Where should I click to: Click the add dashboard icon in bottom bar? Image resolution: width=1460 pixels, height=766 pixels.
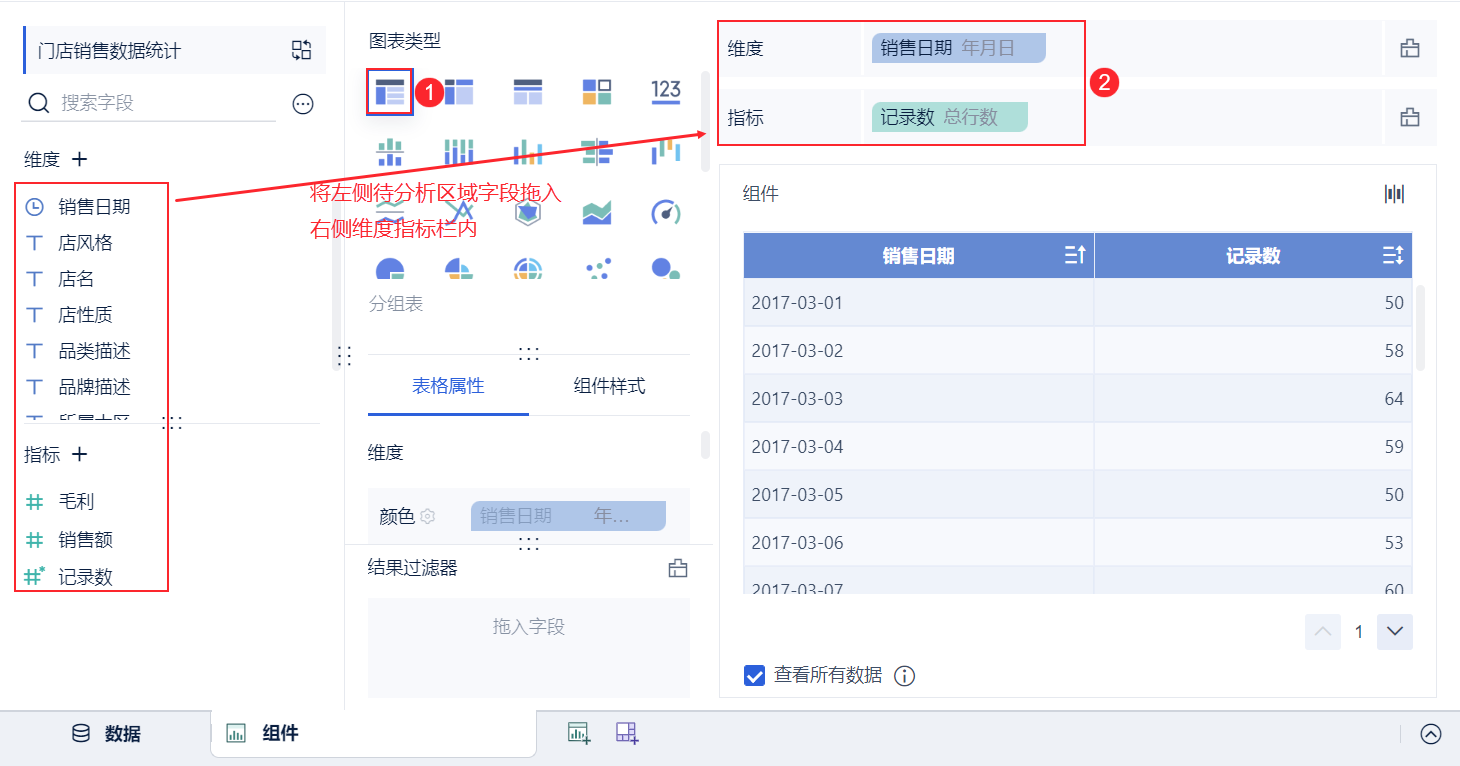627,733
